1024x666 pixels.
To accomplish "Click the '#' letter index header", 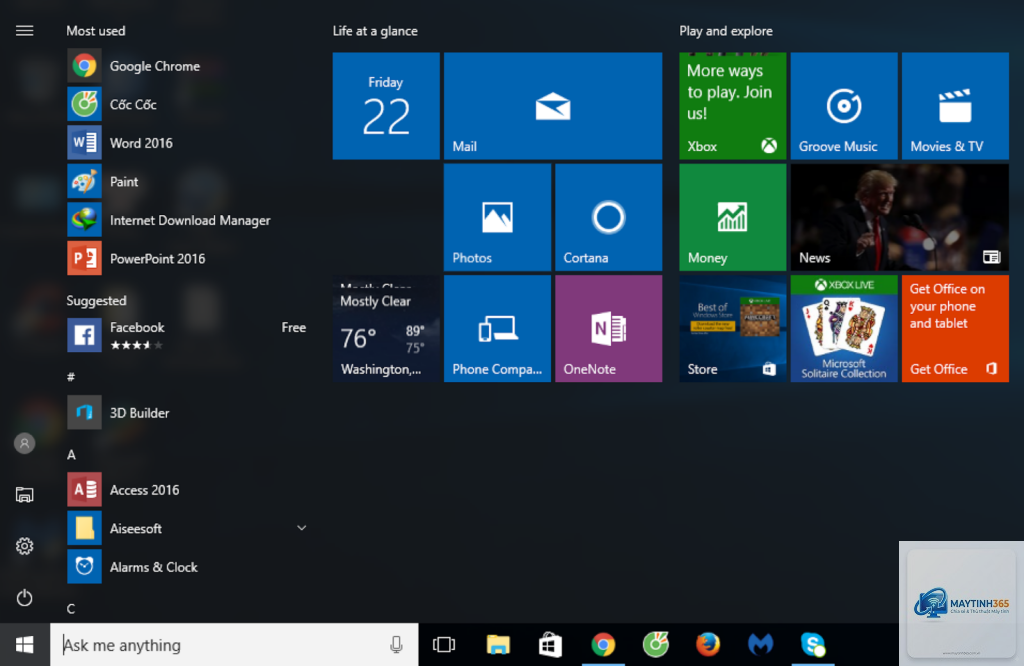I will [71, 377].
